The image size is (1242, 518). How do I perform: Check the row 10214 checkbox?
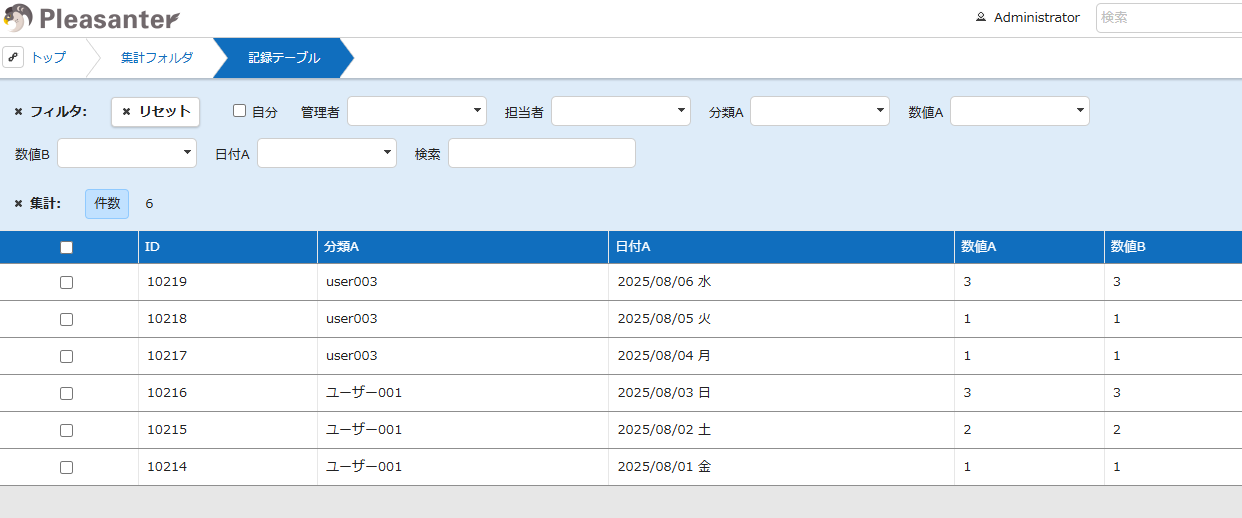click(x=67, y=467)
